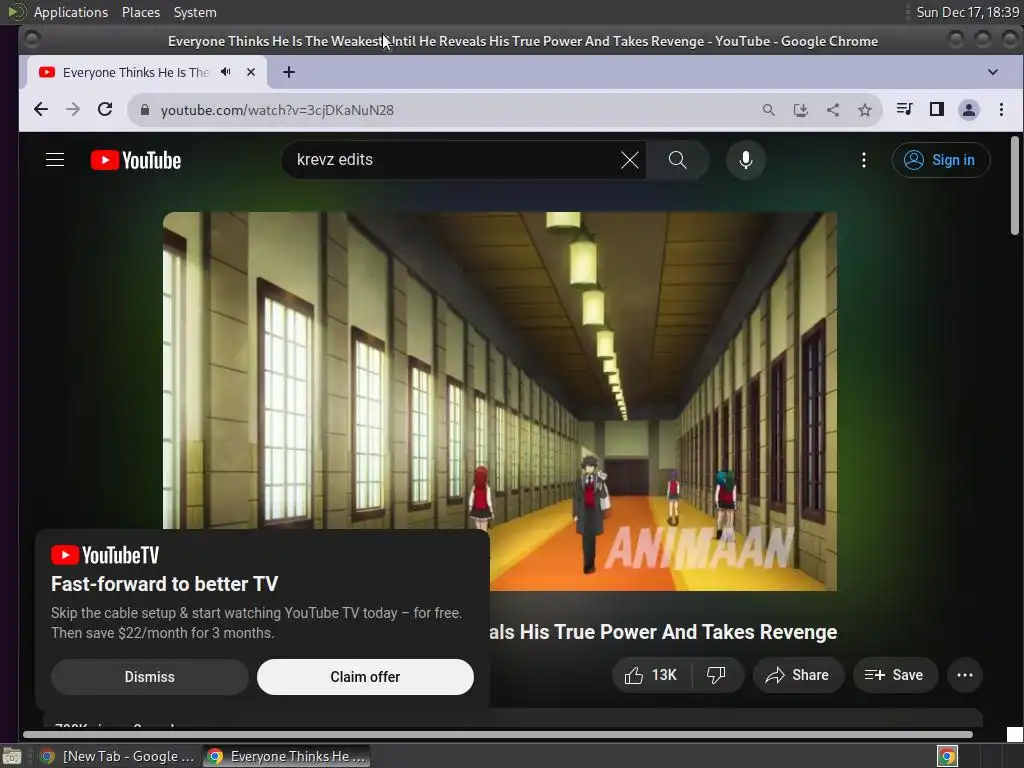Viewport: 1024px width, 768px height.
Task: Clear the search text with X
Action: point(630,160)
